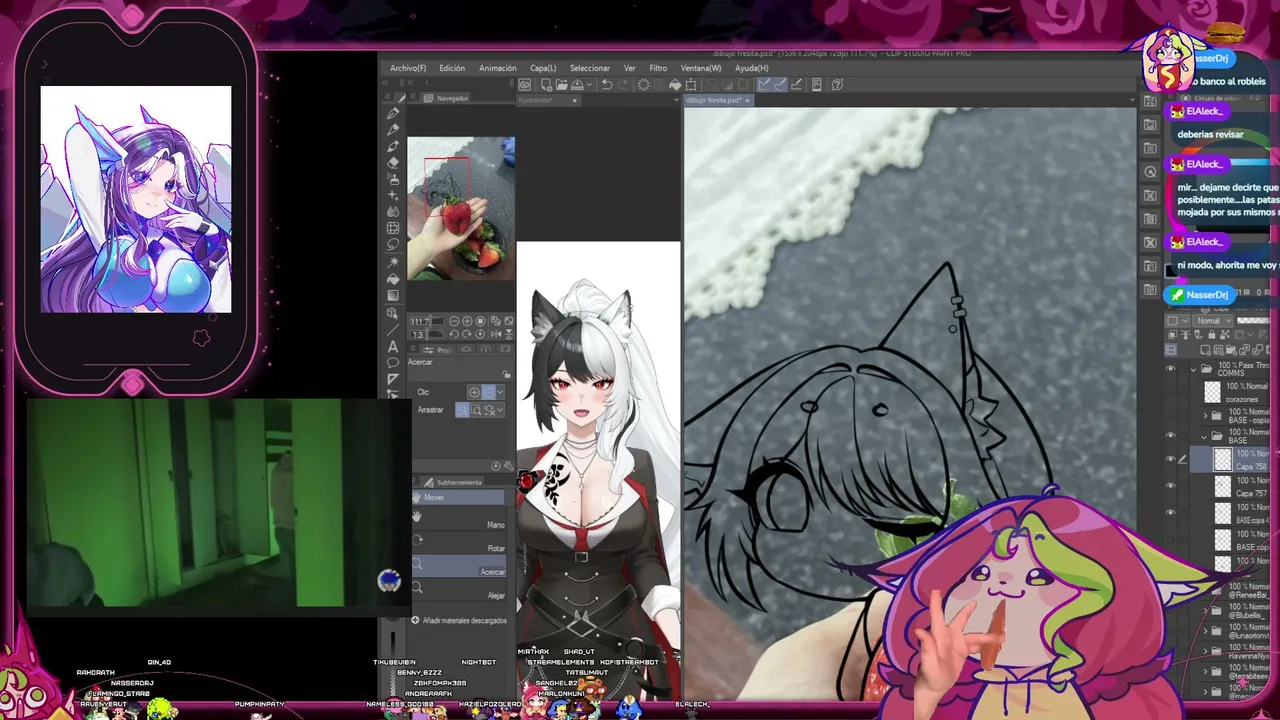Hide the Capa 757 layer
1280x720 pixels.
point(1170,487)
